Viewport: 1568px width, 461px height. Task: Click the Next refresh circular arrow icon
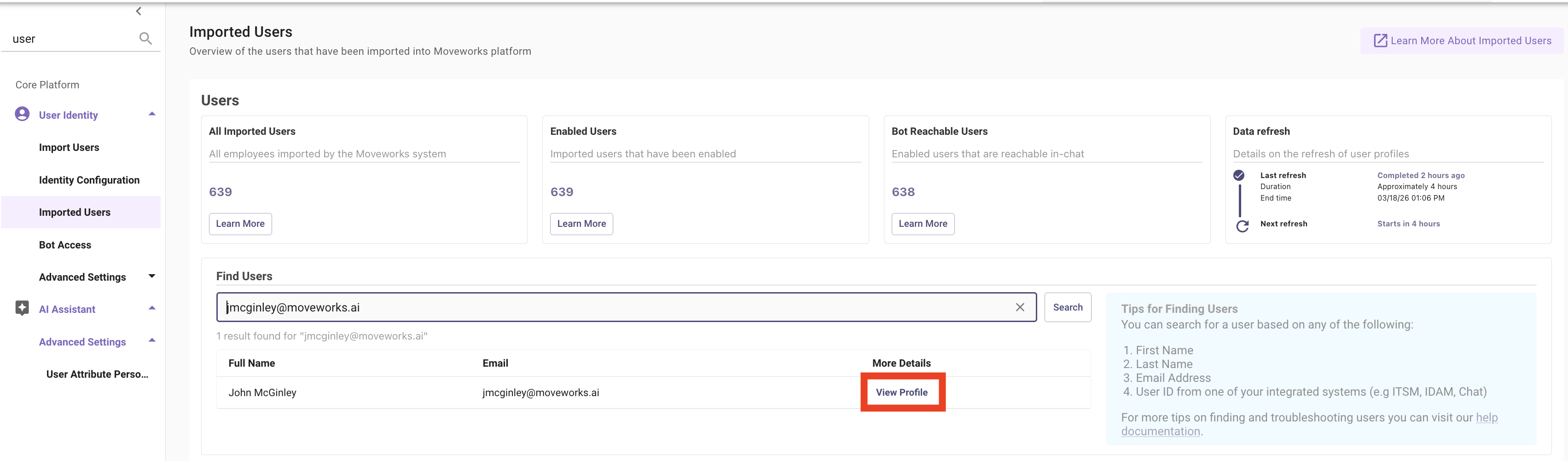[1242, 225]
